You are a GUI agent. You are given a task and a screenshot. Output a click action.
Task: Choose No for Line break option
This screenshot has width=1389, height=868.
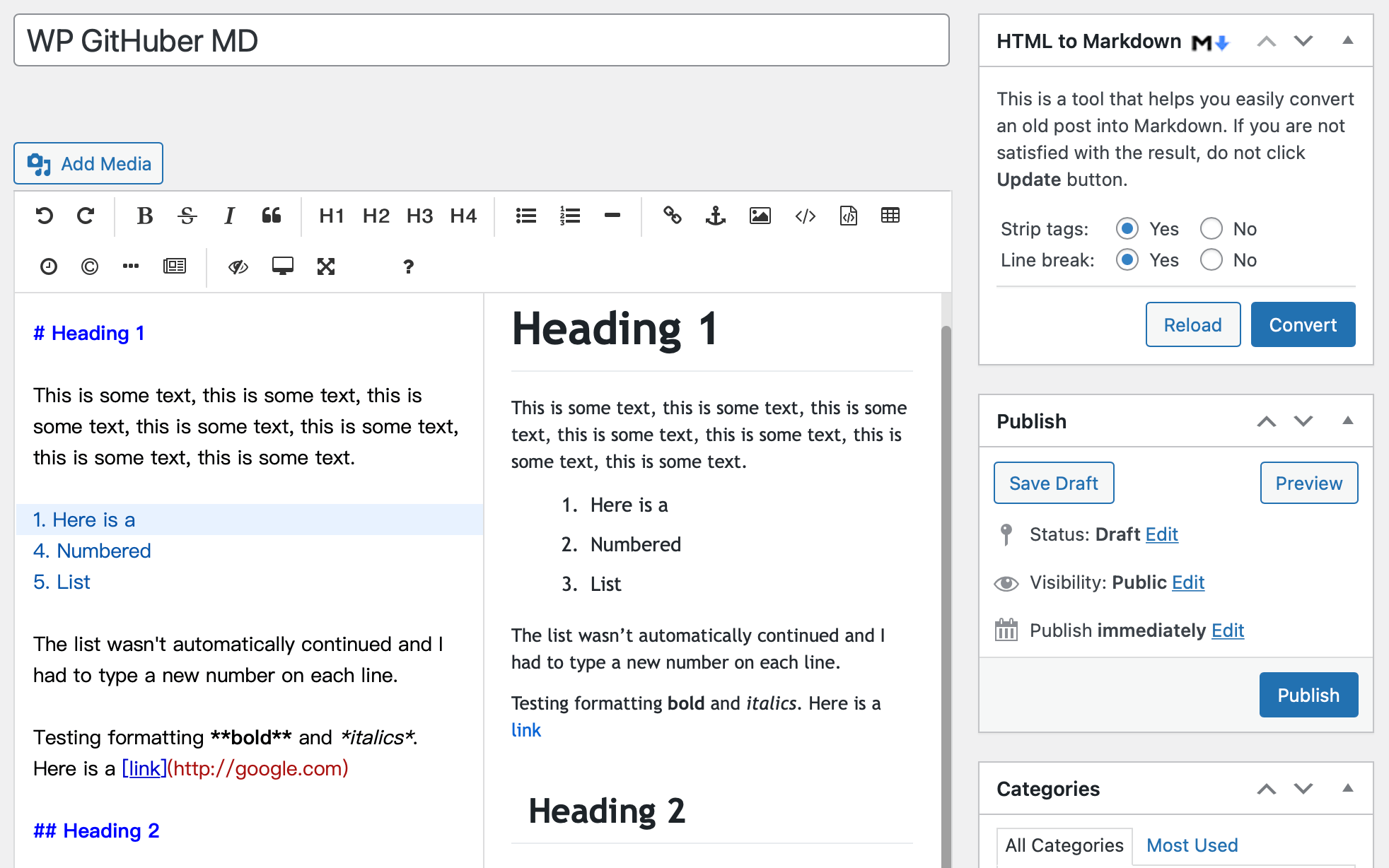[1211, 259]
